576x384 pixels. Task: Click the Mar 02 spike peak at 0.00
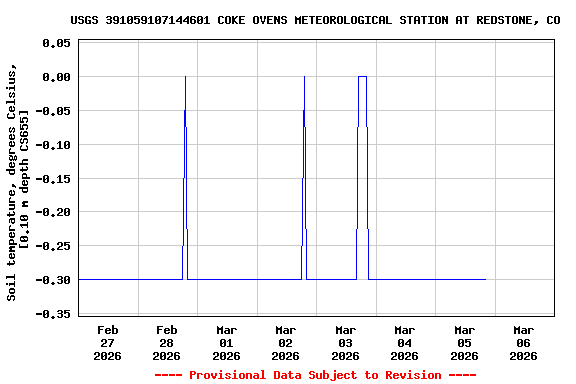click(305, 77)
